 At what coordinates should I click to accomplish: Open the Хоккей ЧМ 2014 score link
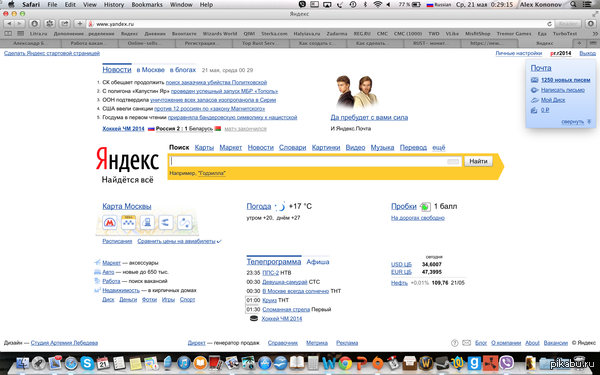click(123, 129)
